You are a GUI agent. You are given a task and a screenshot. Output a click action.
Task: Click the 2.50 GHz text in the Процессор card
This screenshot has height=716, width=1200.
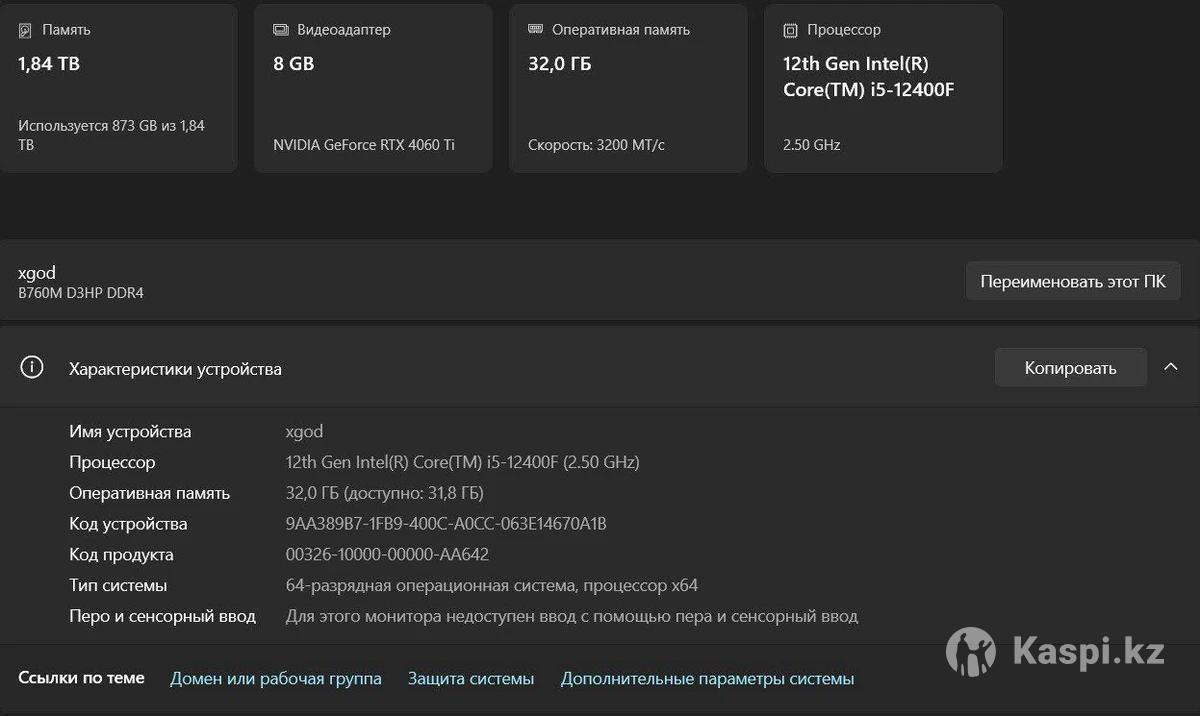(x=811, y=145)
